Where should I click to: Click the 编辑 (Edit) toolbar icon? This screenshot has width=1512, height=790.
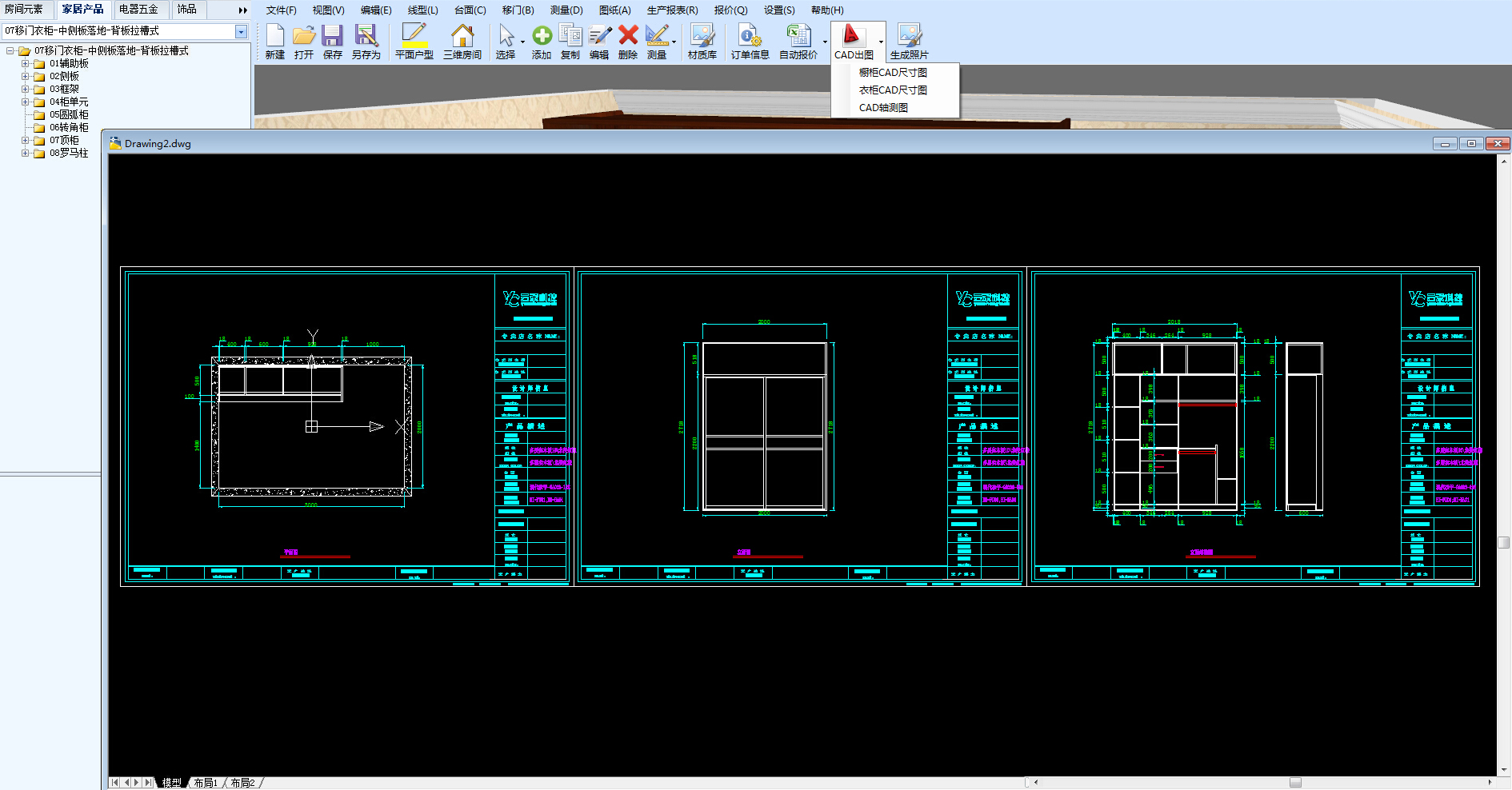[600, 36]
